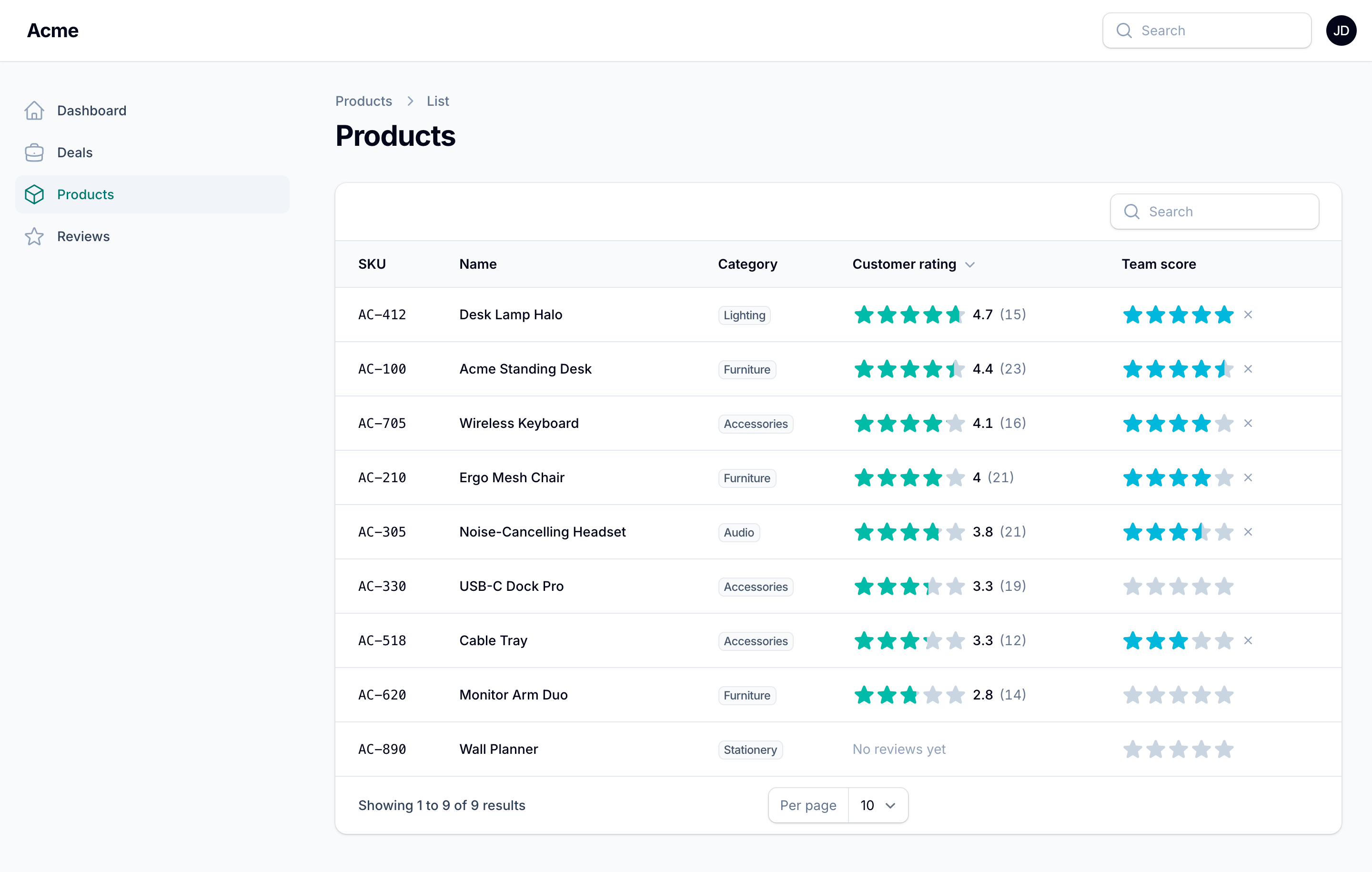1372x872 pixels.
Task: Click SKU AC-412
Action: tap(383, 314)
